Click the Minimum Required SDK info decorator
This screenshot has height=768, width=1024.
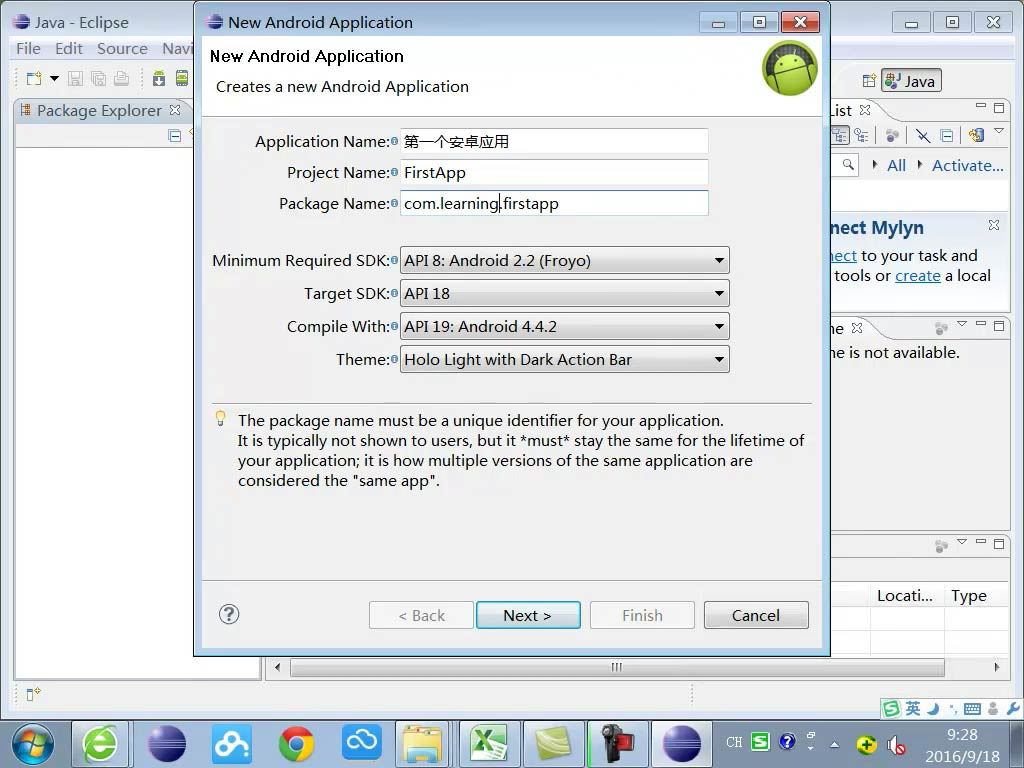pyautogui.click(x=394, y=260)
